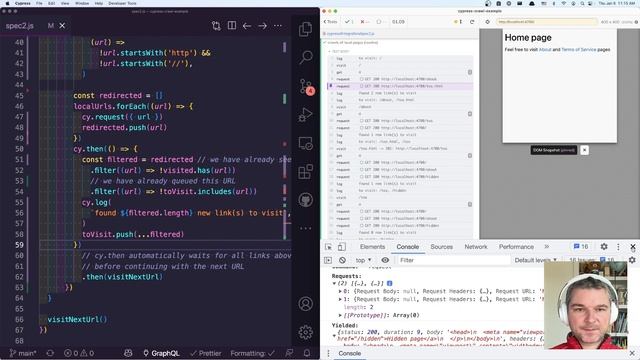Open changes compare icon in editor toolbar

(x=216, y=26)
